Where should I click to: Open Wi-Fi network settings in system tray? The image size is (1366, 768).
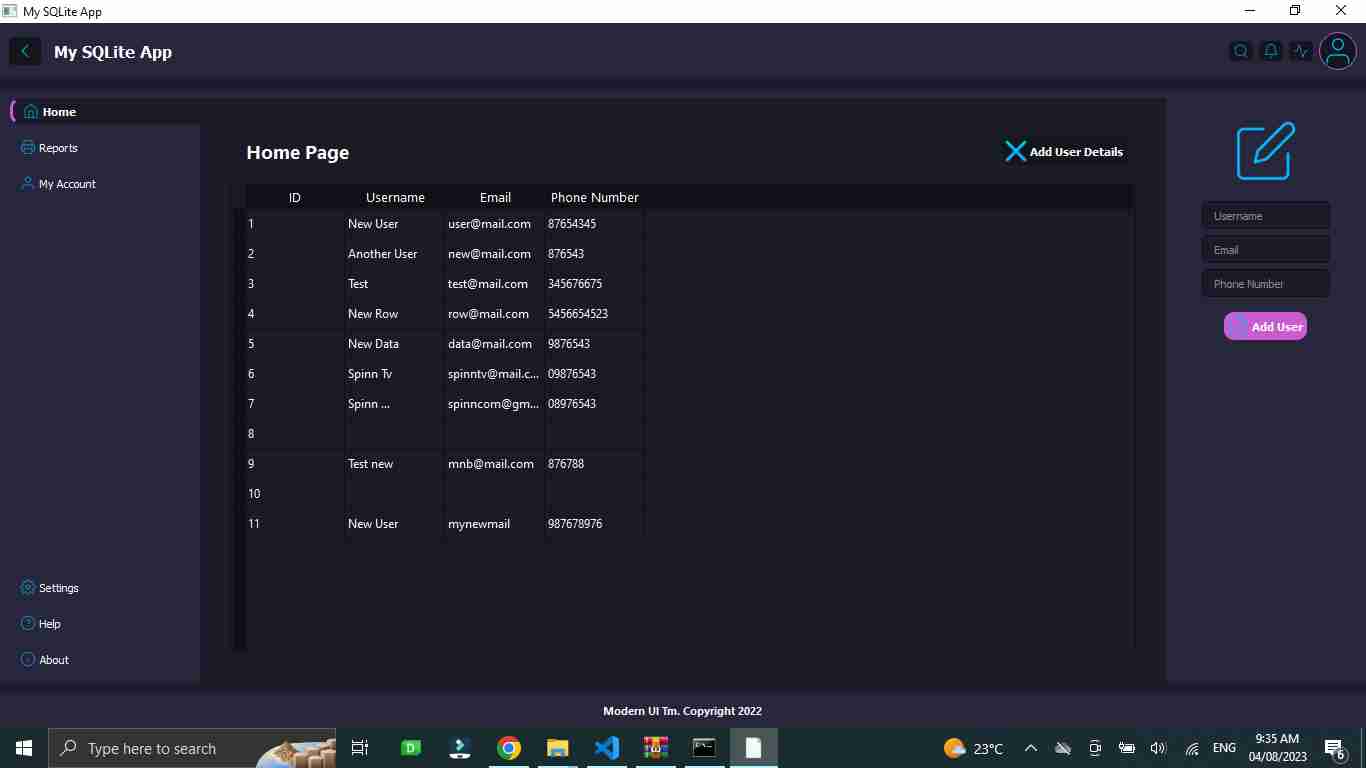(x=1191, y=748)
